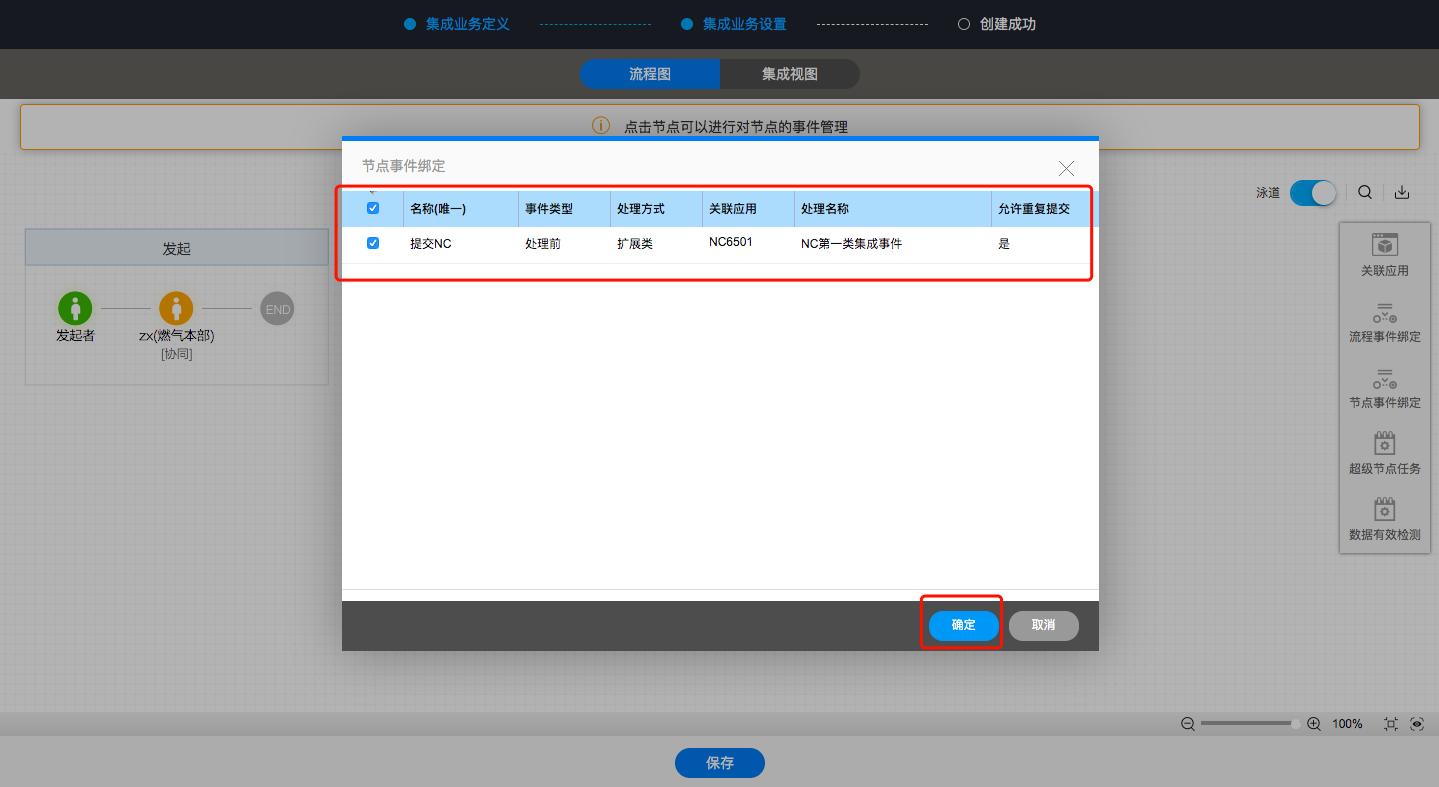Screen dimensions: 1439x787
Task: Open the 关联应用 icon in right panel
Action: [1384, 246]
